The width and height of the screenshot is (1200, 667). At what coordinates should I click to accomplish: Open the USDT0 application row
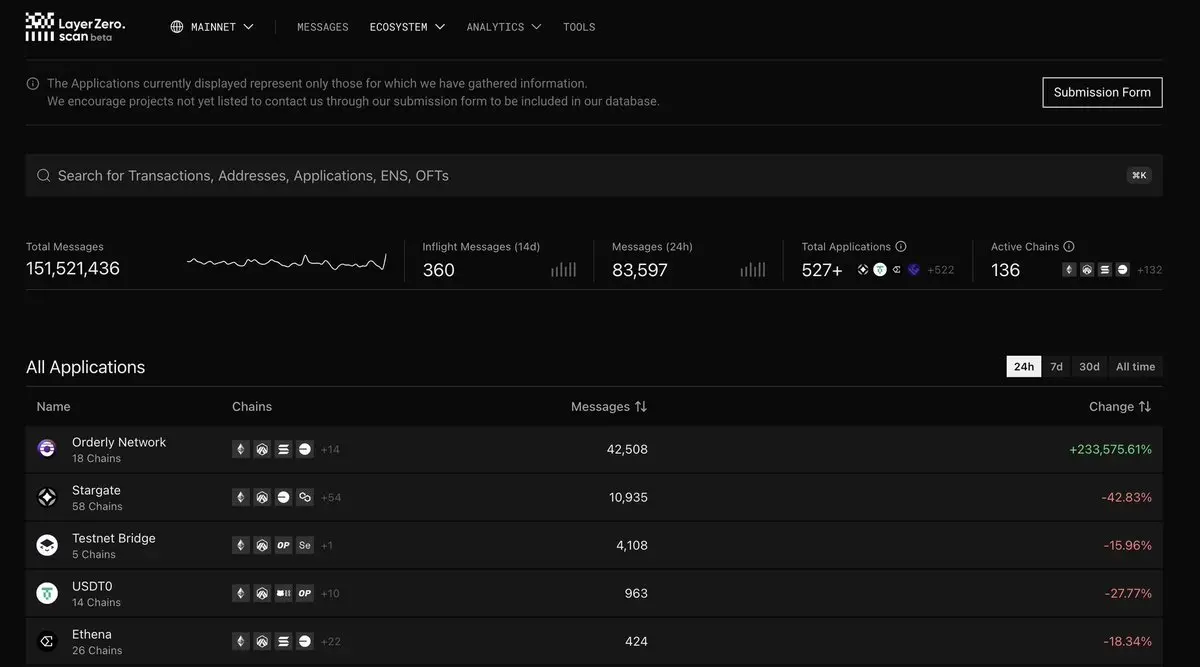(594, 594)
